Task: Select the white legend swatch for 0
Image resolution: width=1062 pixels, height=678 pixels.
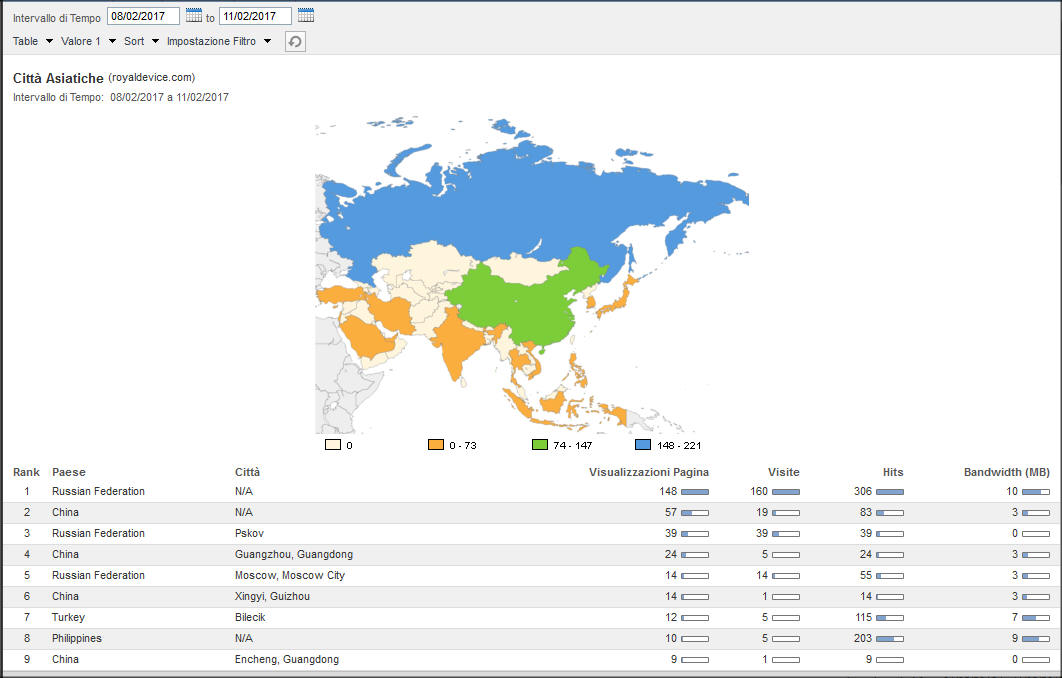Action: coord(333,445)
